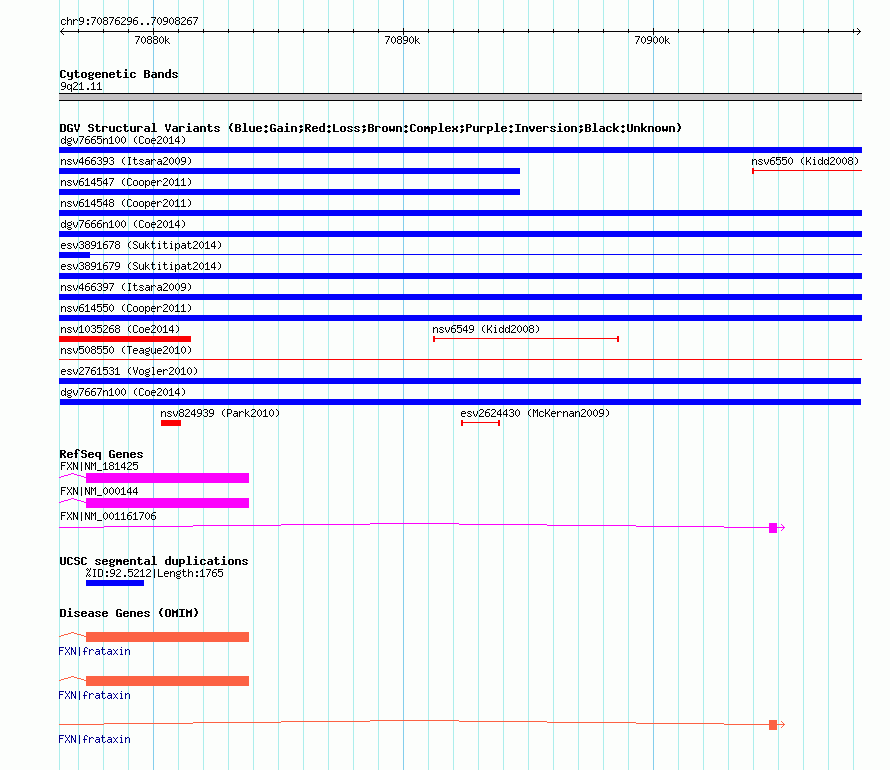Select the %ID:92.5212|Length:1765 label
Viewport: 890px width, 770px height.
coord(154,573)
